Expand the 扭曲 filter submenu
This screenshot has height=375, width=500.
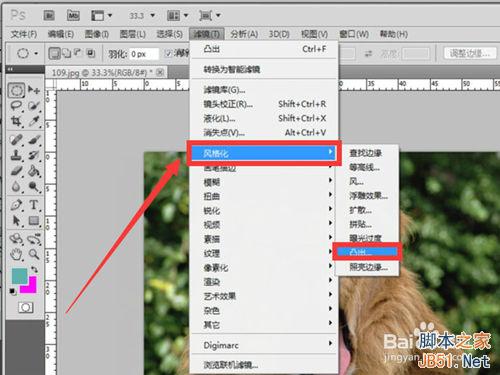(x=264, y=196)
